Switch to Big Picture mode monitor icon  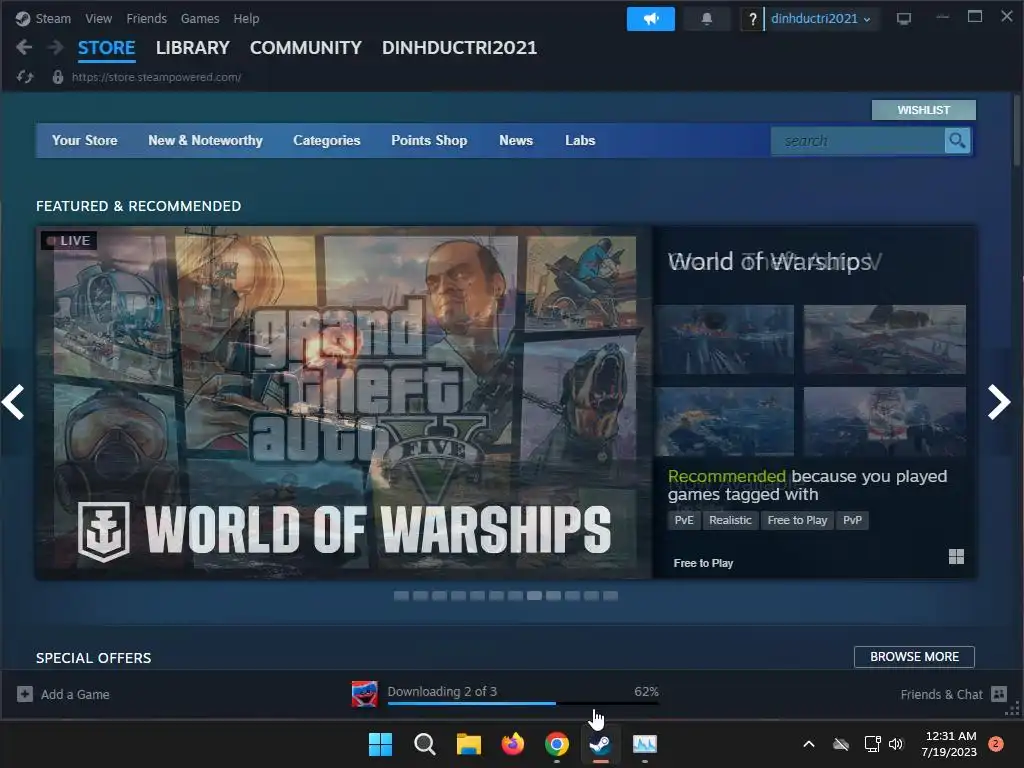click(x=904, y=19)
